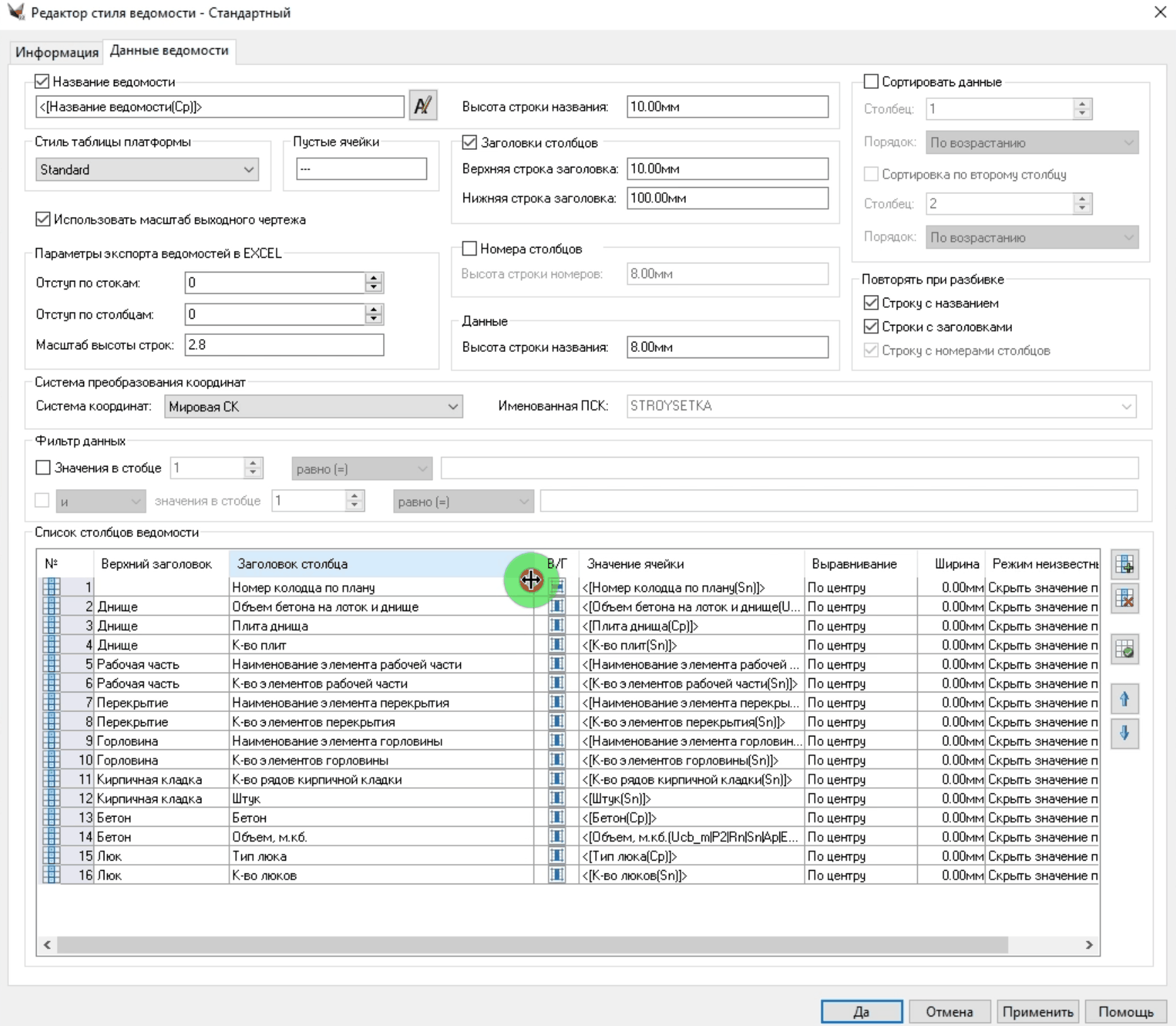Select the Данные ведомости tab
Image resolution: width=1176 pixels, height=1026 pixels.
(x=169, y=51)
